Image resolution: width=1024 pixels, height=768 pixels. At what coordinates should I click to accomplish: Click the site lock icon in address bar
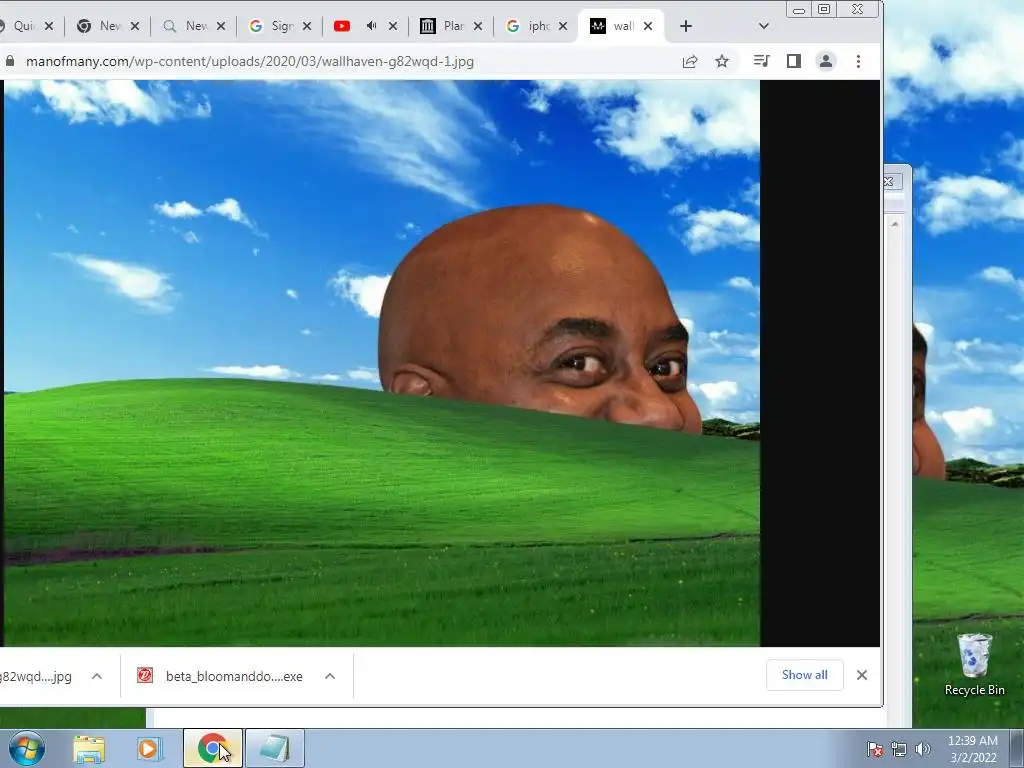9,61
